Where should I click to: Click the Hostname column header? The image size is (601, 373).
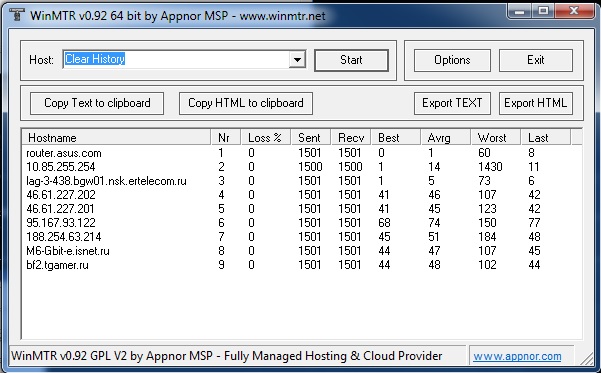(116, 138)
